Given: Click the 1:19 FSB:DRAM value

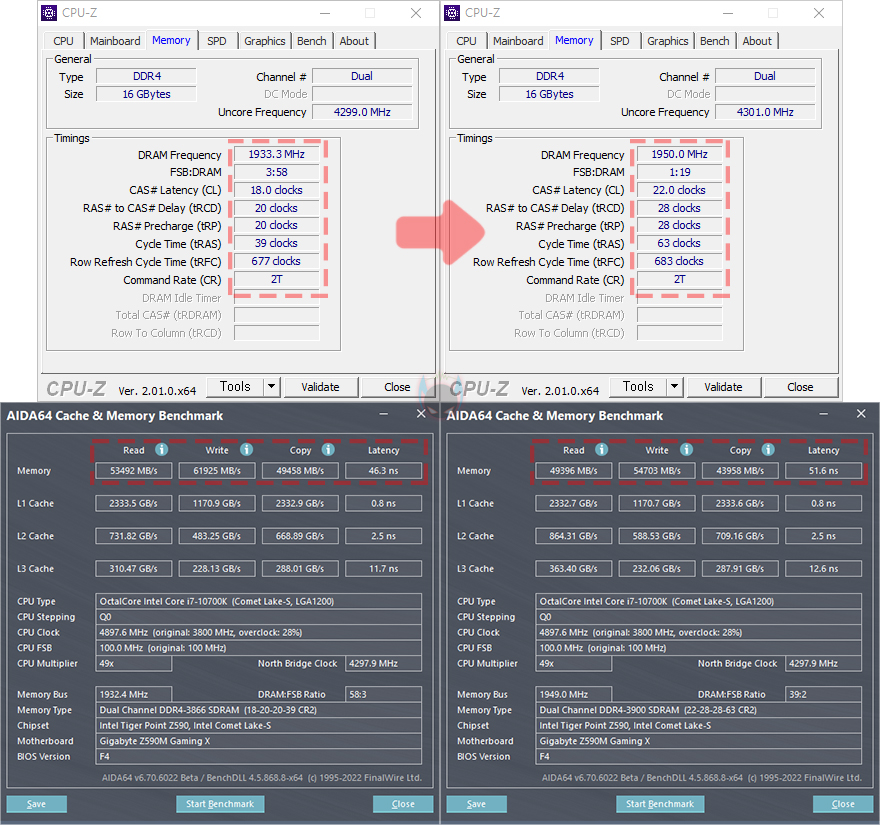Looking at the screenshot, I should click(680, 172).
